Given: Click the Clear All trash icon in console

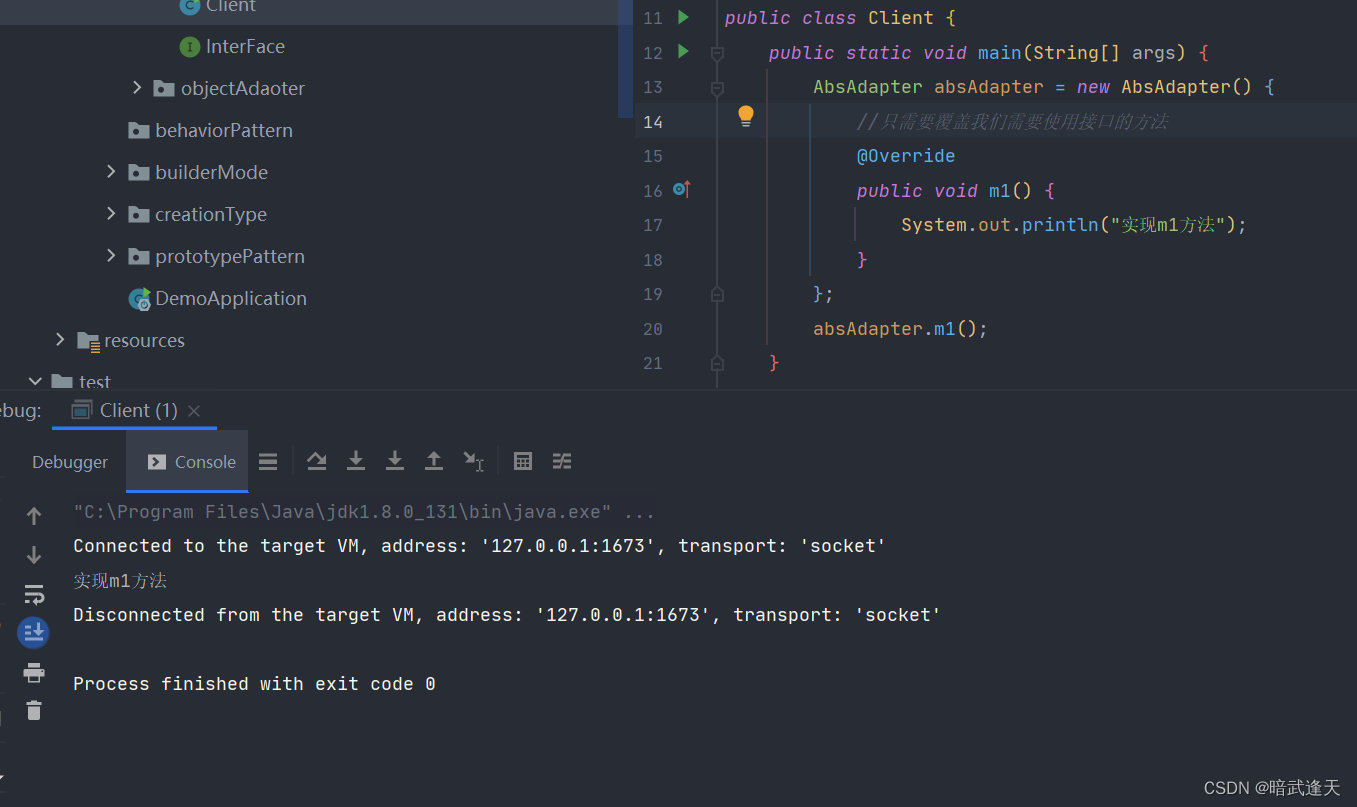Looking at the screenshot, I should click(x=34, y=711).
